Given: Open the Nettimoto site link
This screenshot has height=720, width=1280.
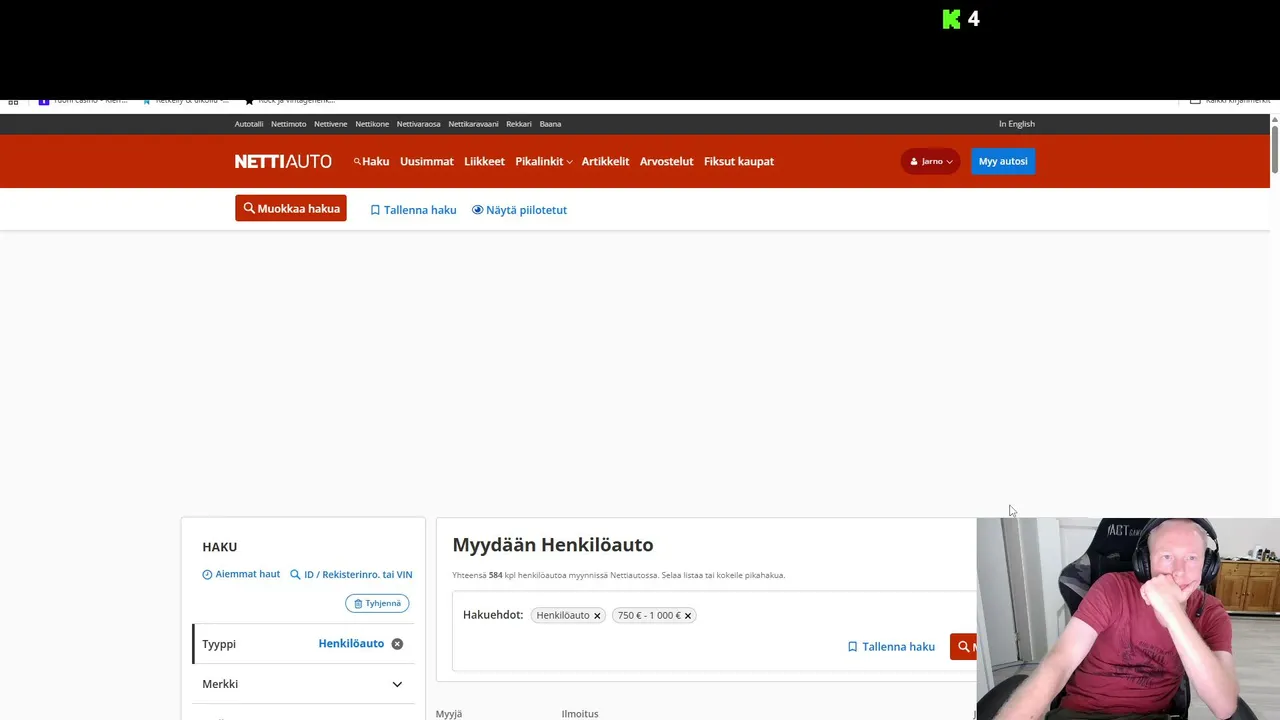Looking at the screenshot, I should click(289, 124).
